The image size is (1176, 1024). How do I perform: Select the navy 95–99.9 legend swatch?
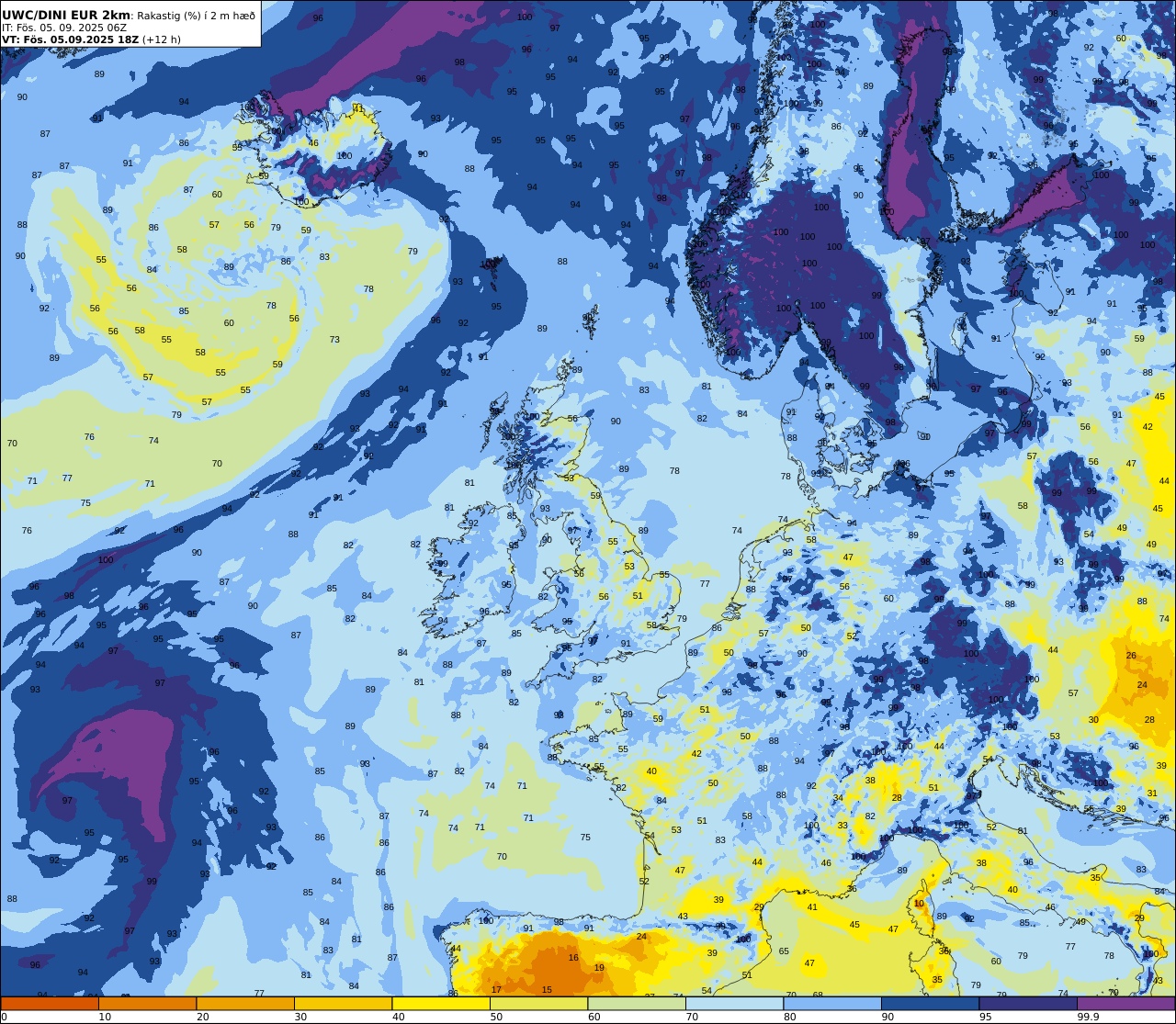(1028, 1003)
